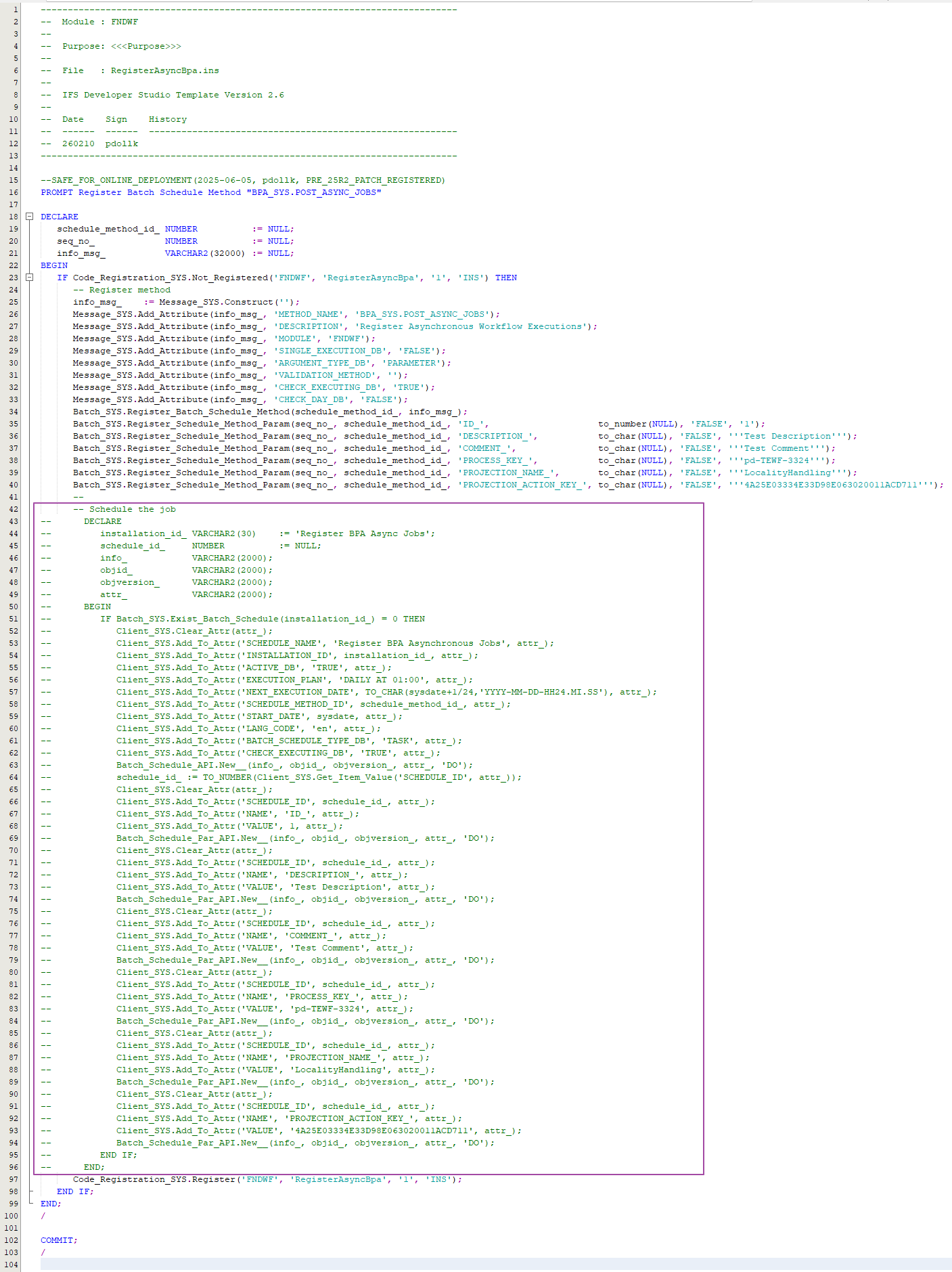Click the text 'Module : FNDWF'

[99, 22]
